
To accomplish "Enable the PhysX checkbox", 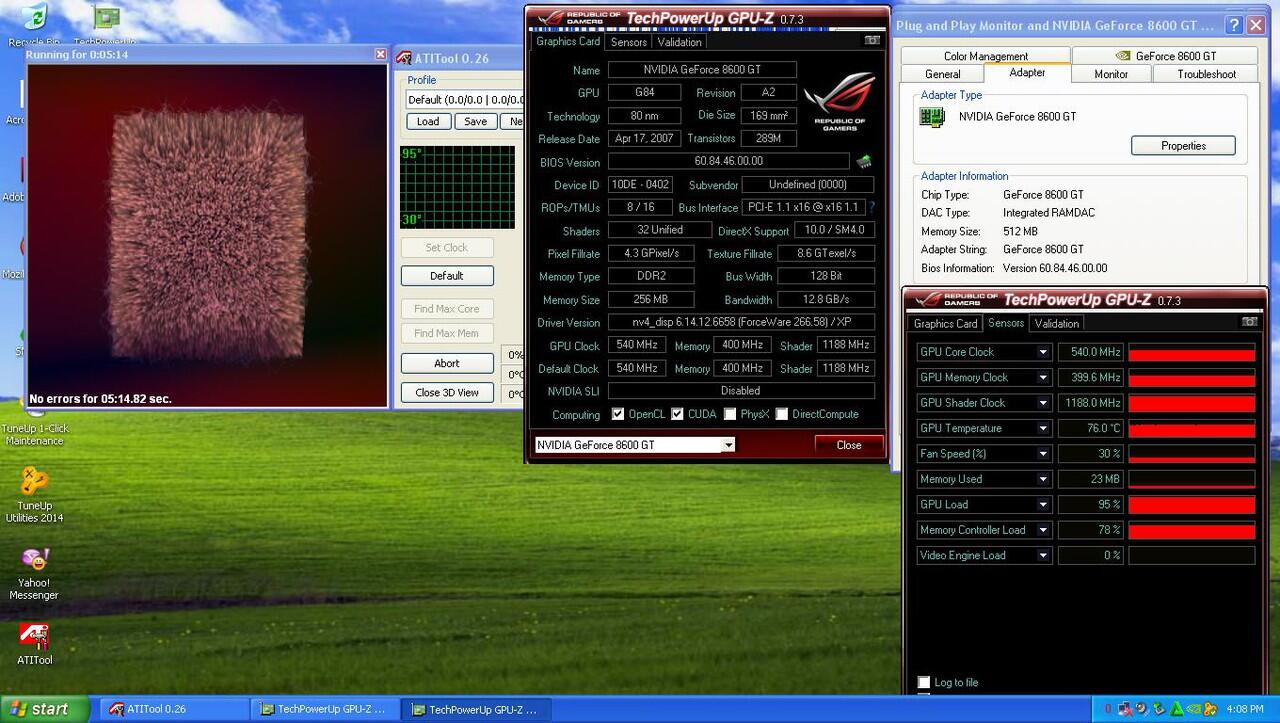I will coord(730,414).
